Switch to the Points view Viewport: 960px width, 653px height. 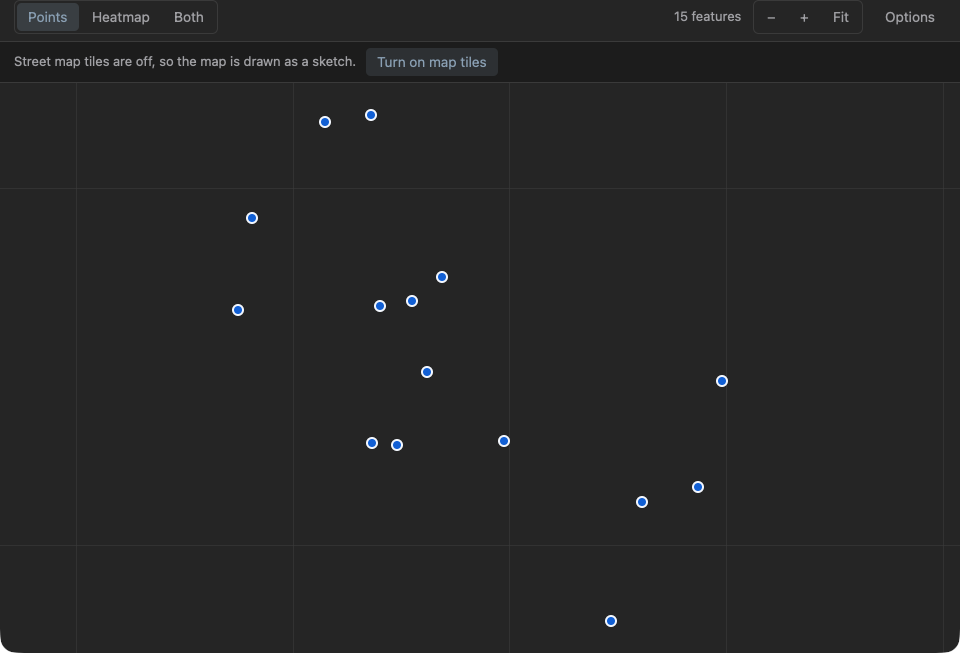48,17
